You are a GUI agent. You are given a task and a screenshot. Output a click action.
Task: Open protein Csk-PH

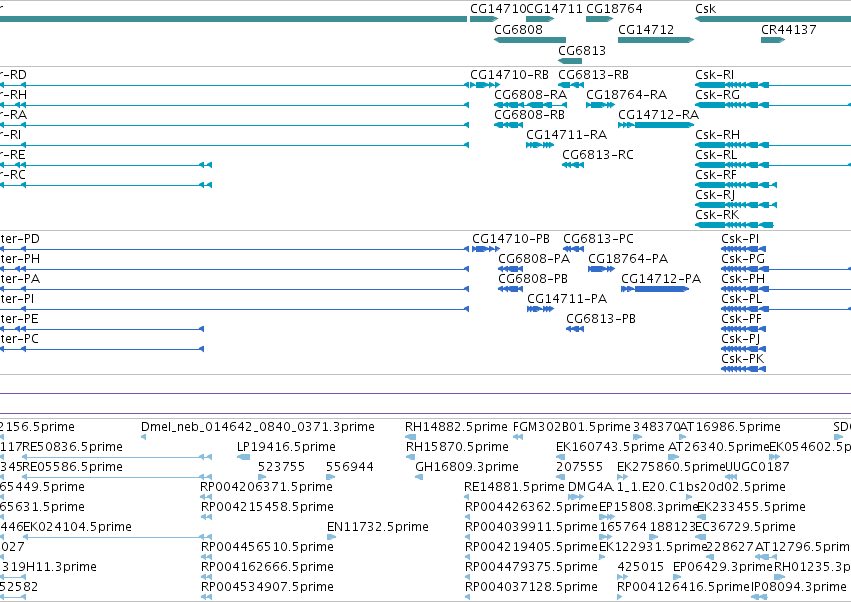click(743, 280)
